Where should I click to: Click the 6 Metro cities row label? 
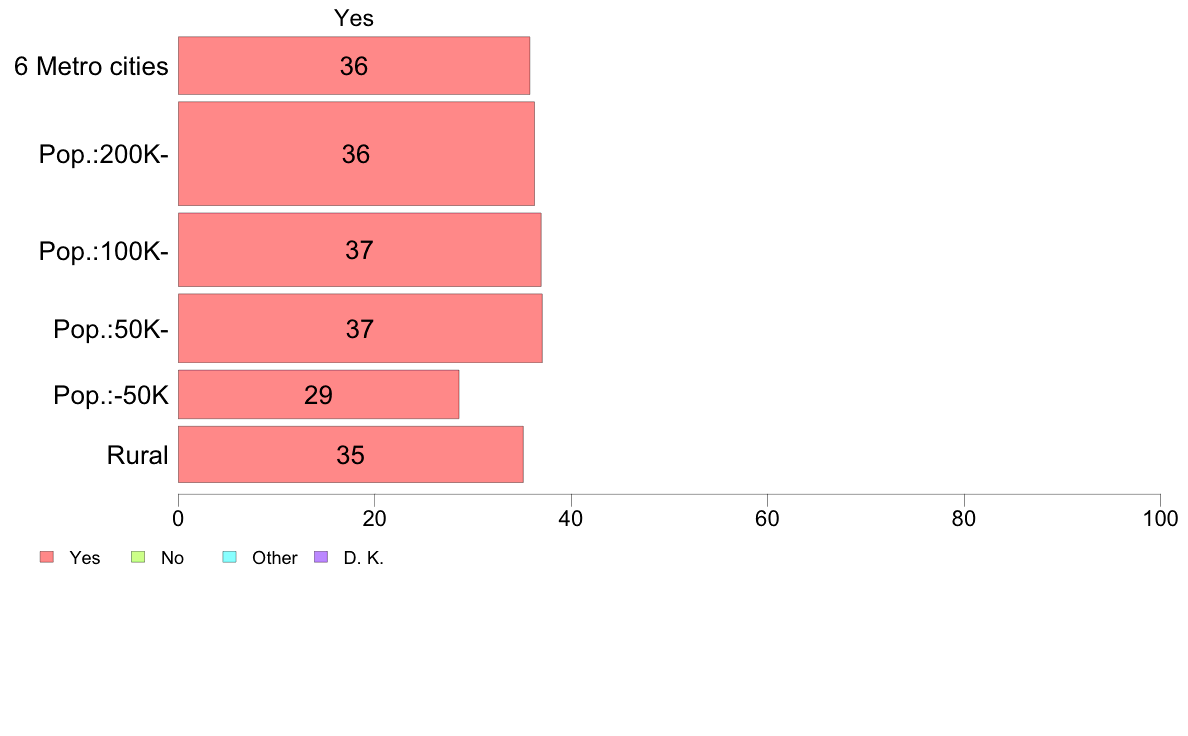[91, 67]
